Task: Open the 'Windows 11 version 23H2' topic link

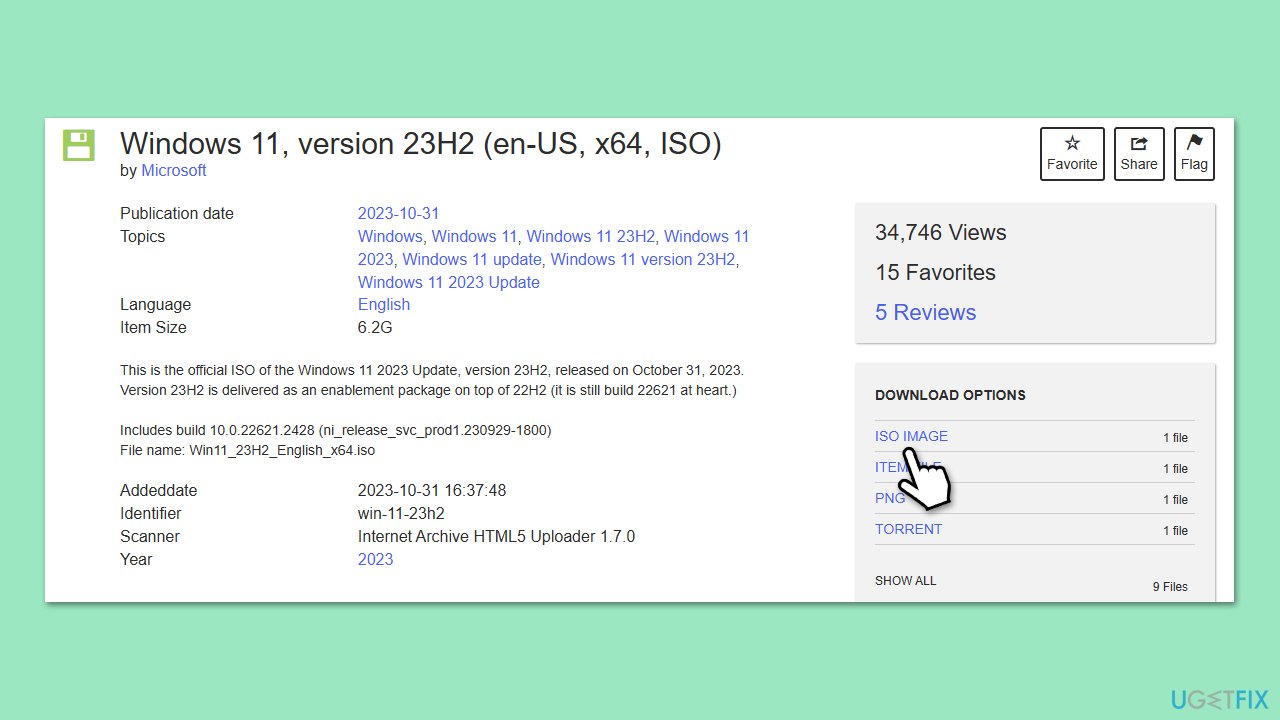Action: (x=643, y=259)
